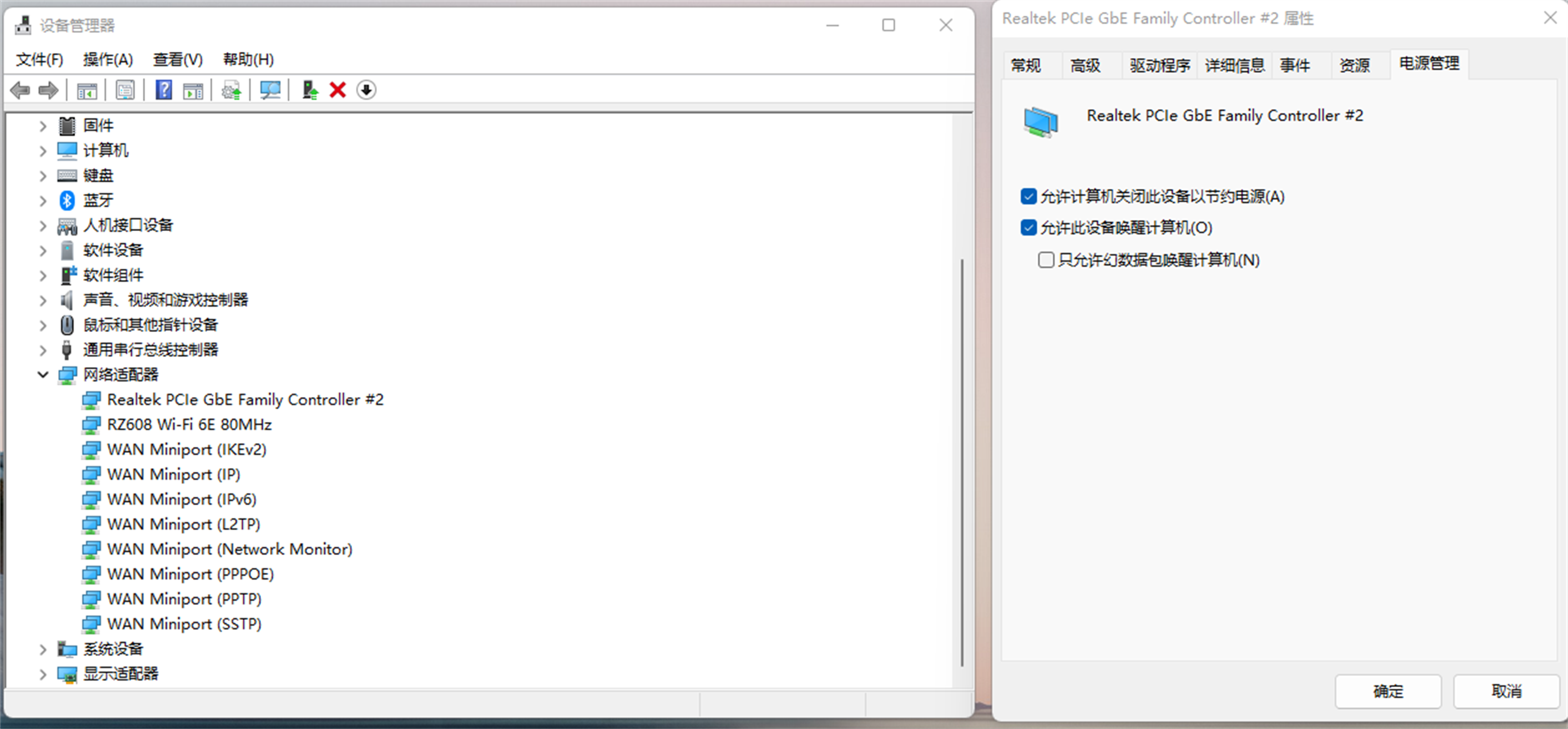1568x729 pixels.
Task: Collapse the 网络适配器 tree node
Action: click(43, 375)
